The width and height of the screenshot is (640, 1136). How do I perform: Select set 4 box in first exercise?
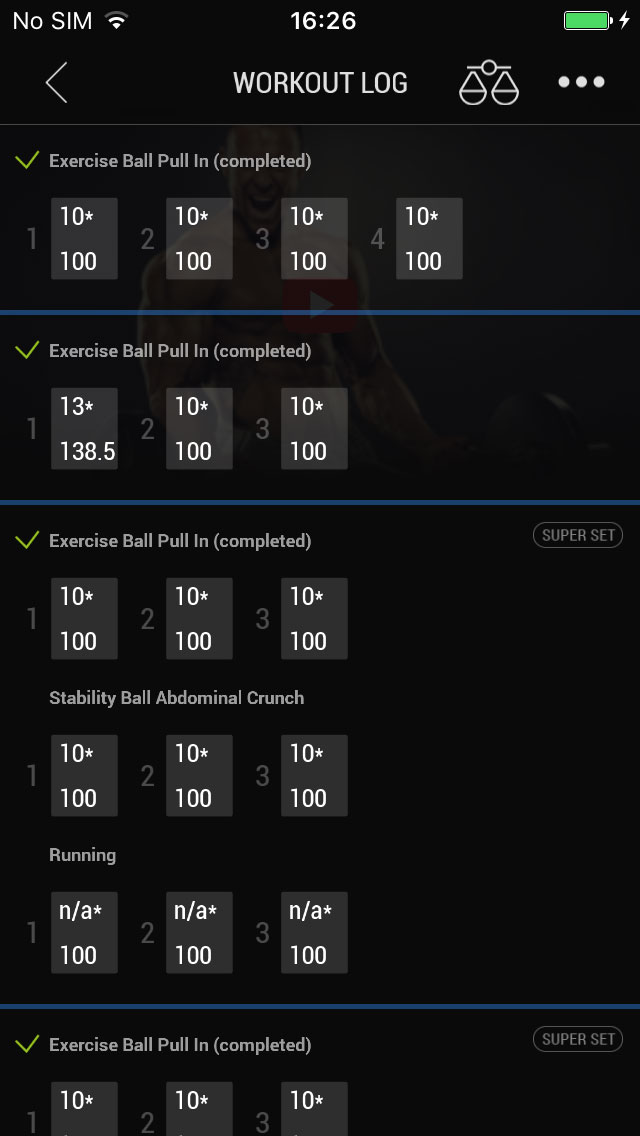tap(429, 238)
